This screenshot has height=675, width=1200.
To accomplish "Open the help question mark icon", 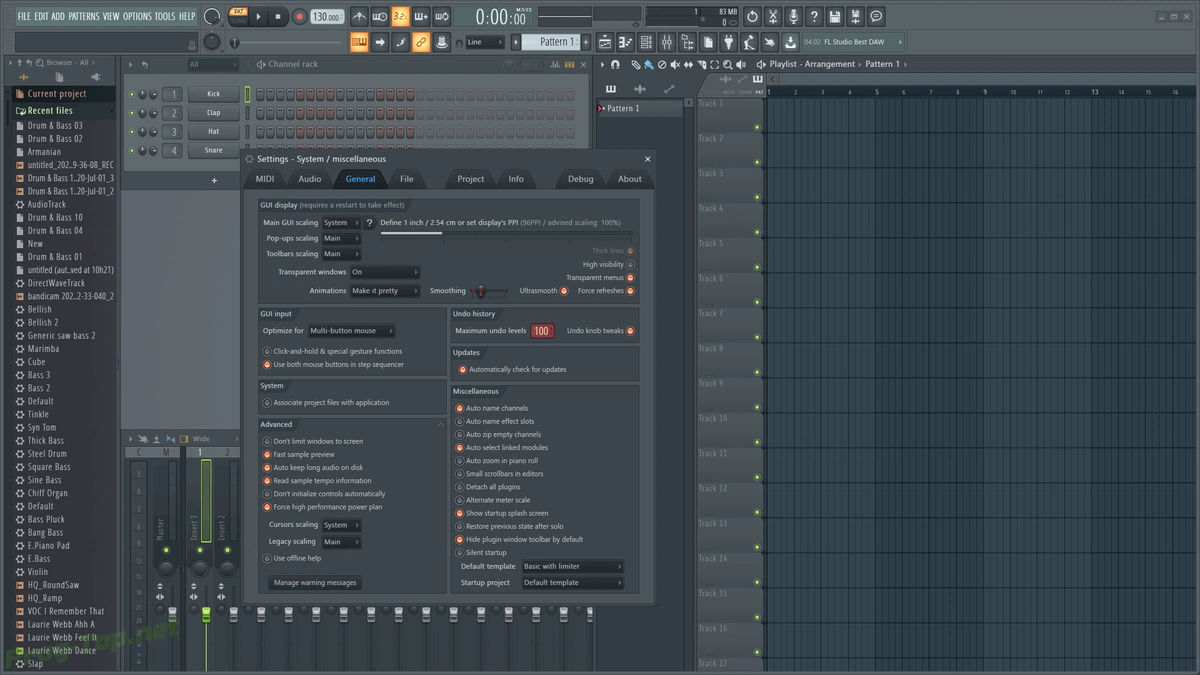I will click(x=814, y=17).
